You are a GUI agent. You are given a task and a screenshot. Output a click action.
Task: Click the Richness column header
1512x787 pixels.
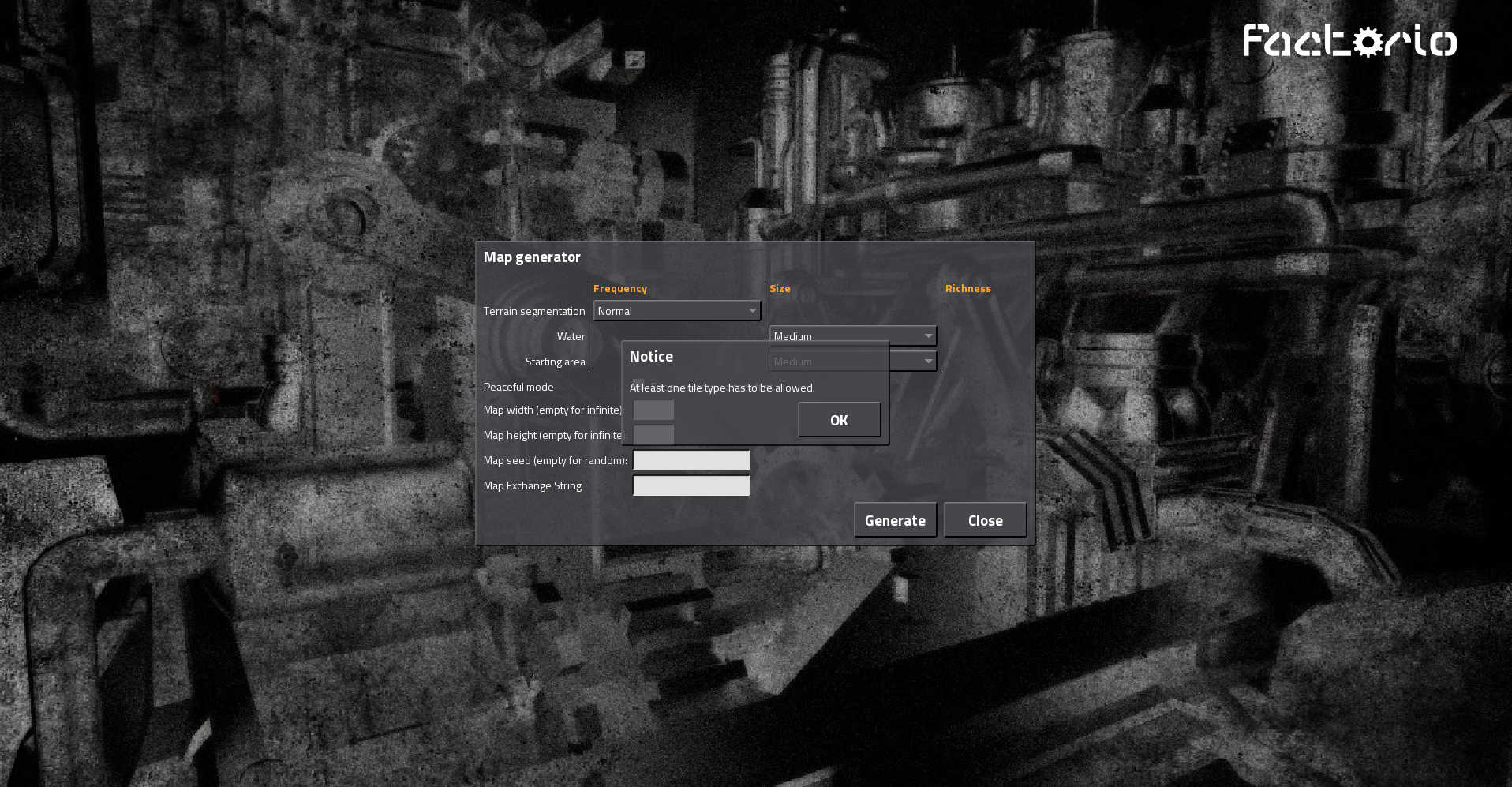coord(968,289)
